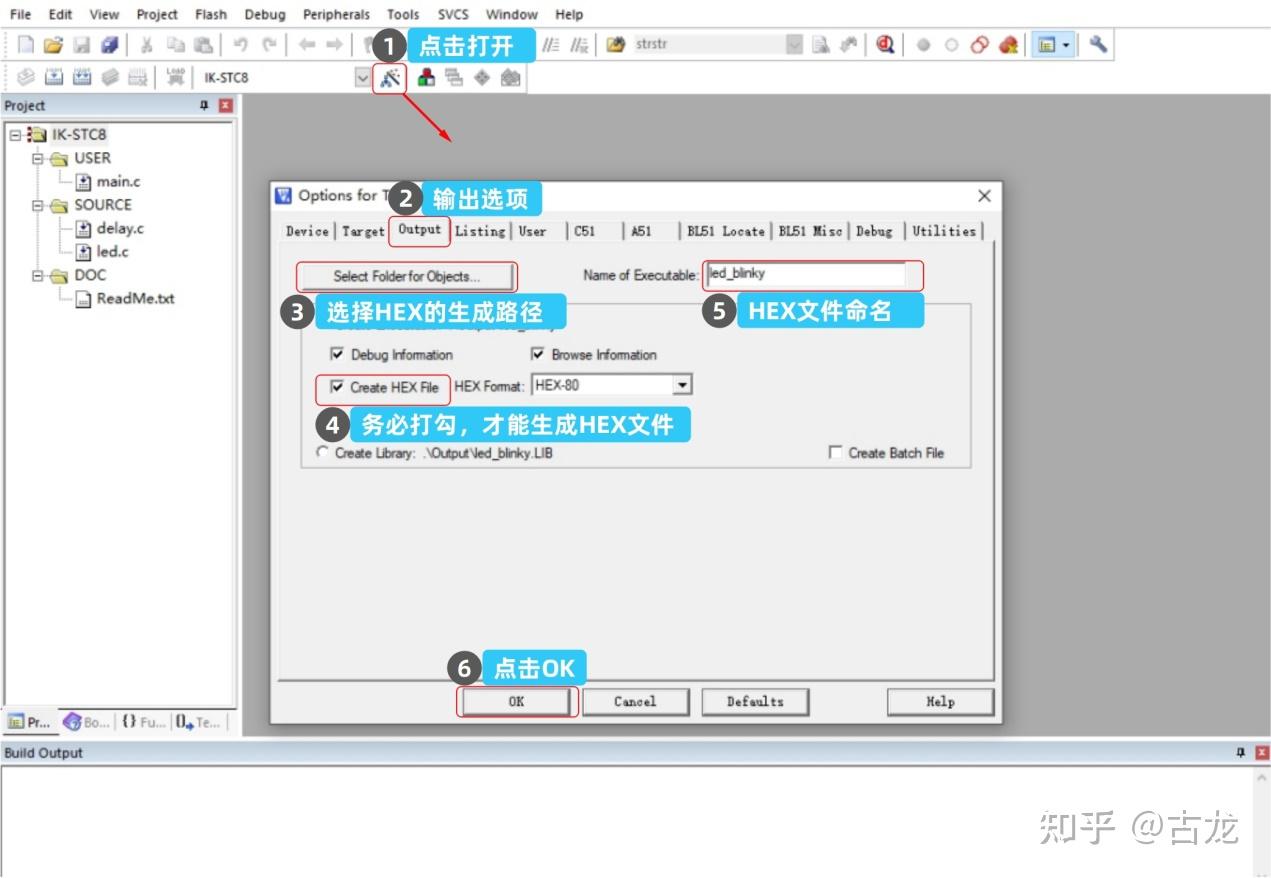1271x878 pixels.
Task: Click the New file icon
Action: [x=26, y=44]
